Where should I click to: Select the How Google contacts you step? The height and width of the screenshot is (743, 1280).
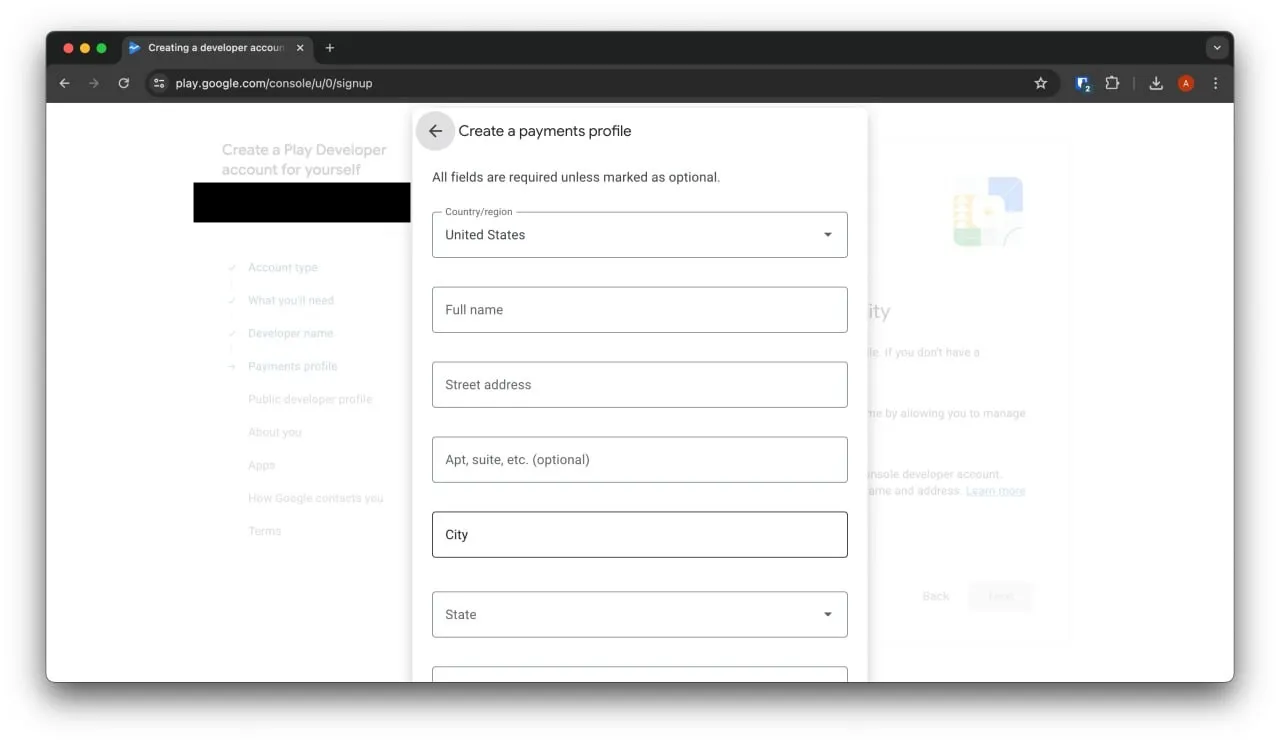pos(316,498)
